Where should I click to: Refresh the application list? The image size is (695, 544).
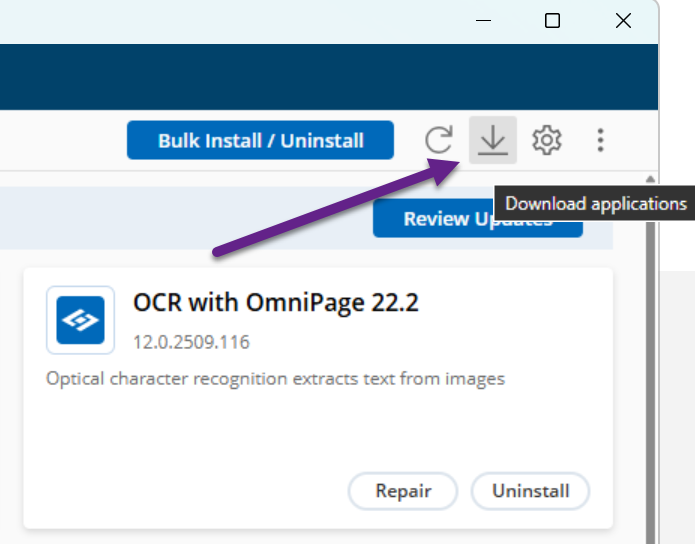[439, 140]
